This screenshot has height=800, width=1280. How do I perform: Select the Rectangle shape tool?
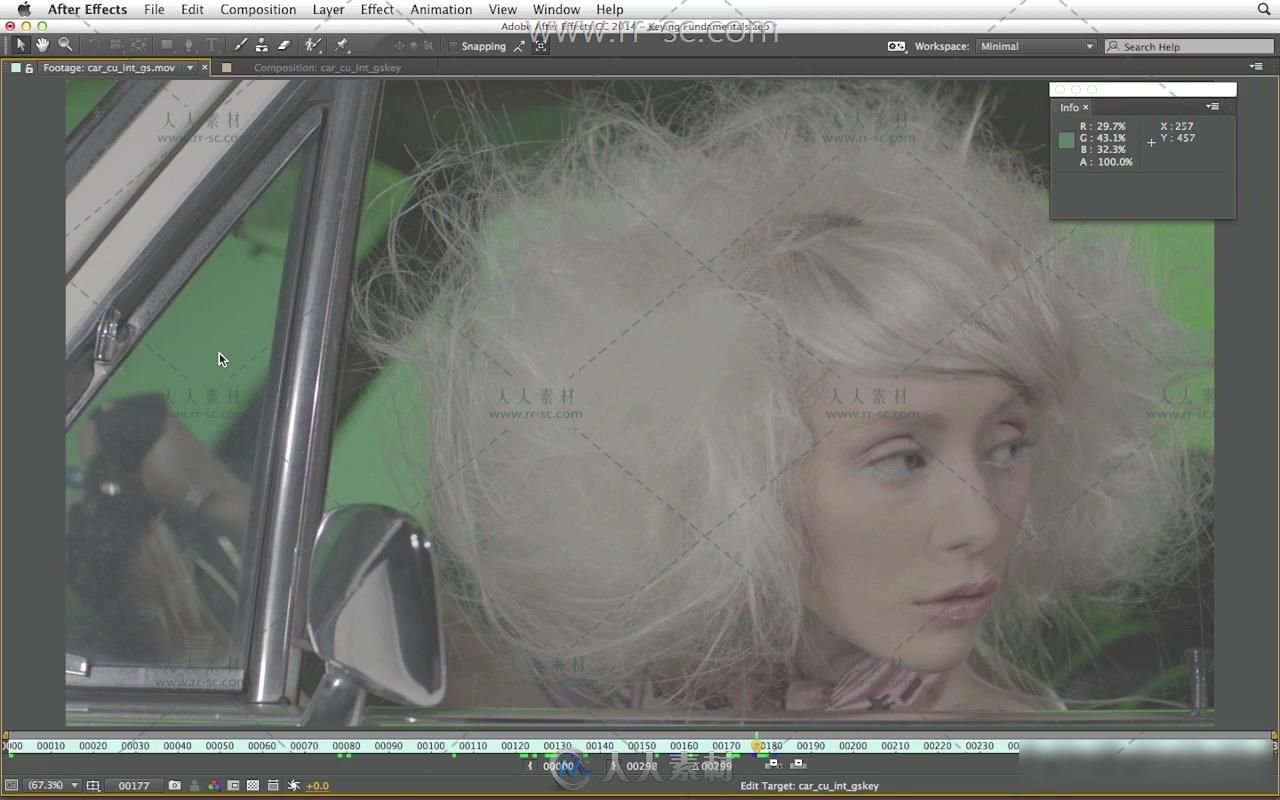click(166, 45)
